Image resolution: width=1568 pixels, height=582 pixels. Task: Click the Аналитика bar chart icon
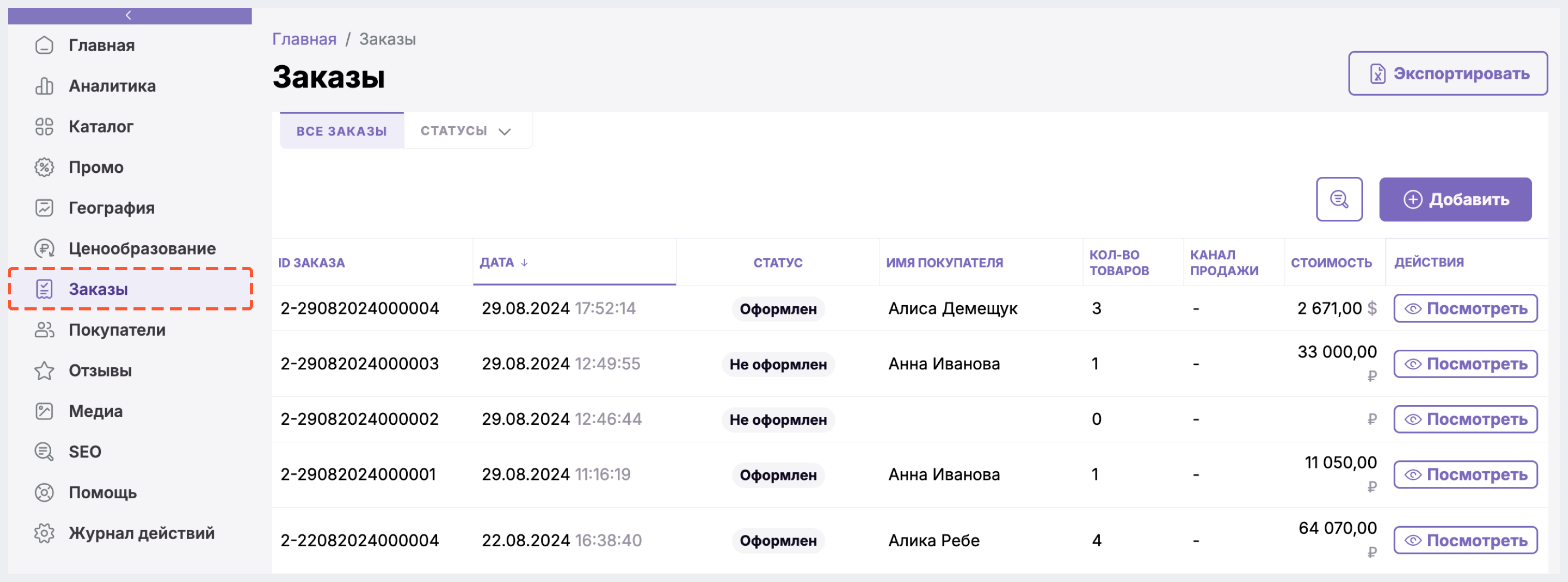tap(44, 86)
